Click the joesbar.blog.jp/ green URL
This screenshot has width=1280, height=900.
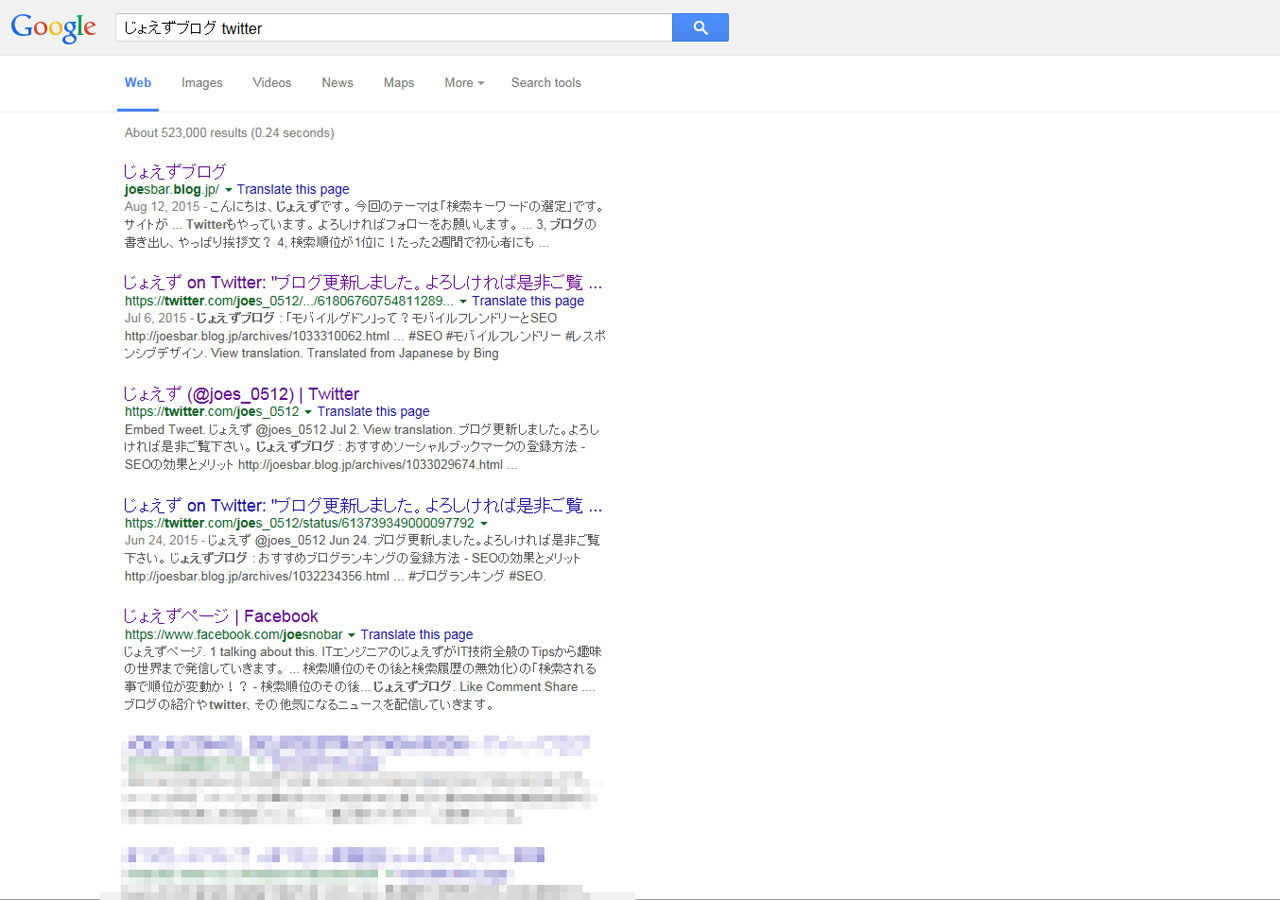172,189
